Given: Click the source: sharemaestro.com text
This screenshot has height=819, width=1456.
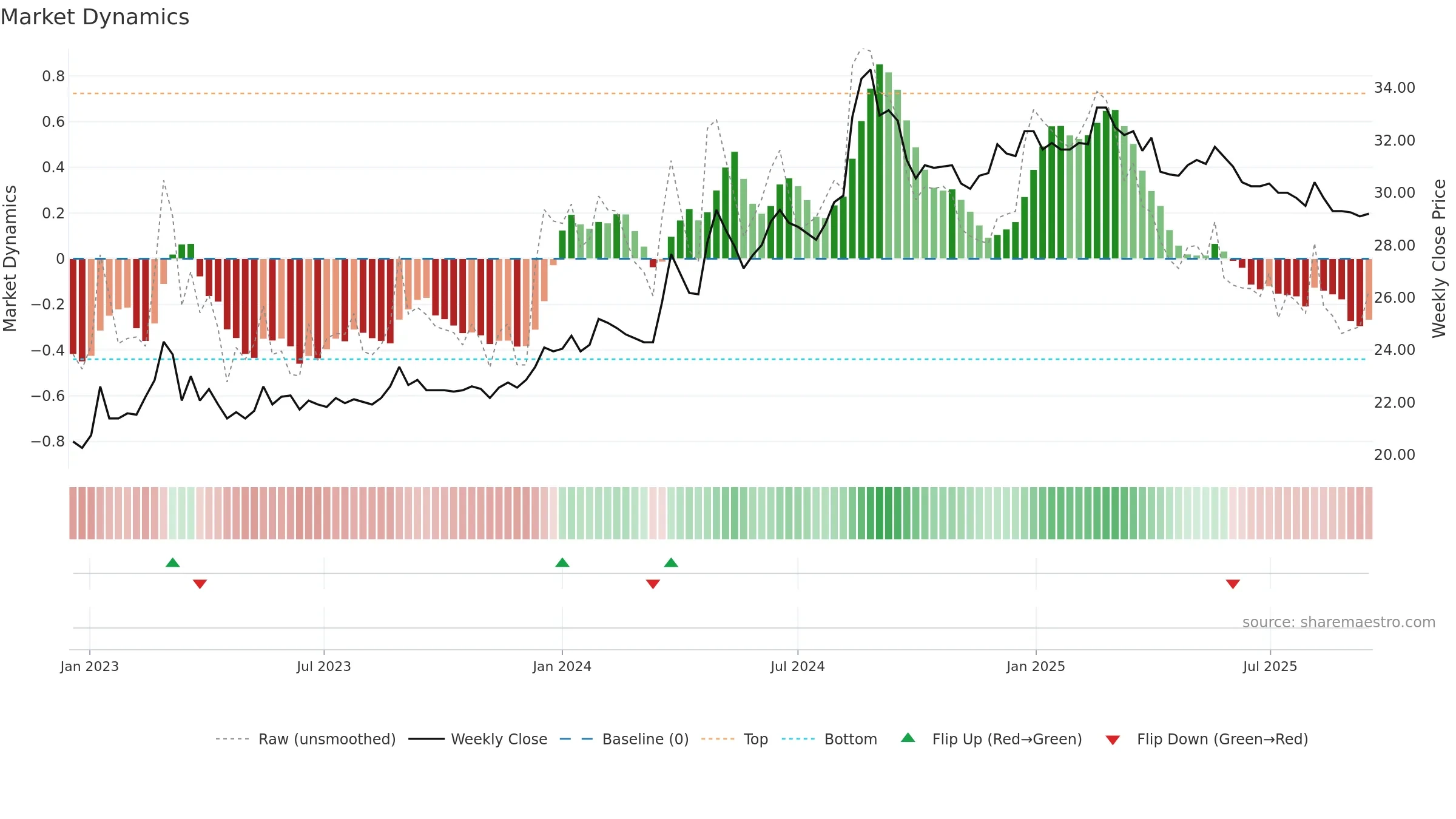Looking at the screenshot, I should [1339, 622].
